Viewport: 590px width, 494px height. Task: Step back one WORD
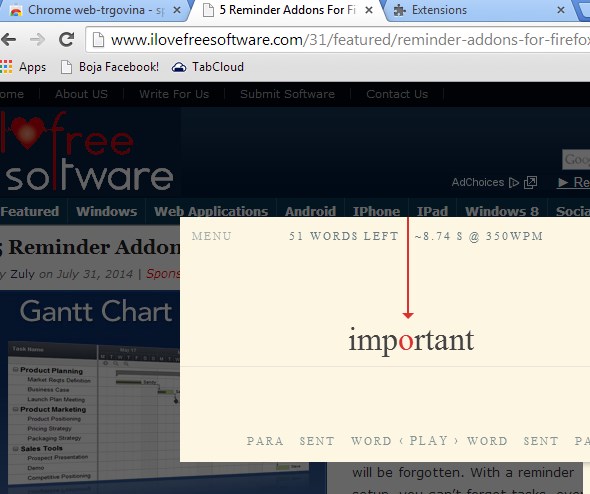tap(371, 441)
